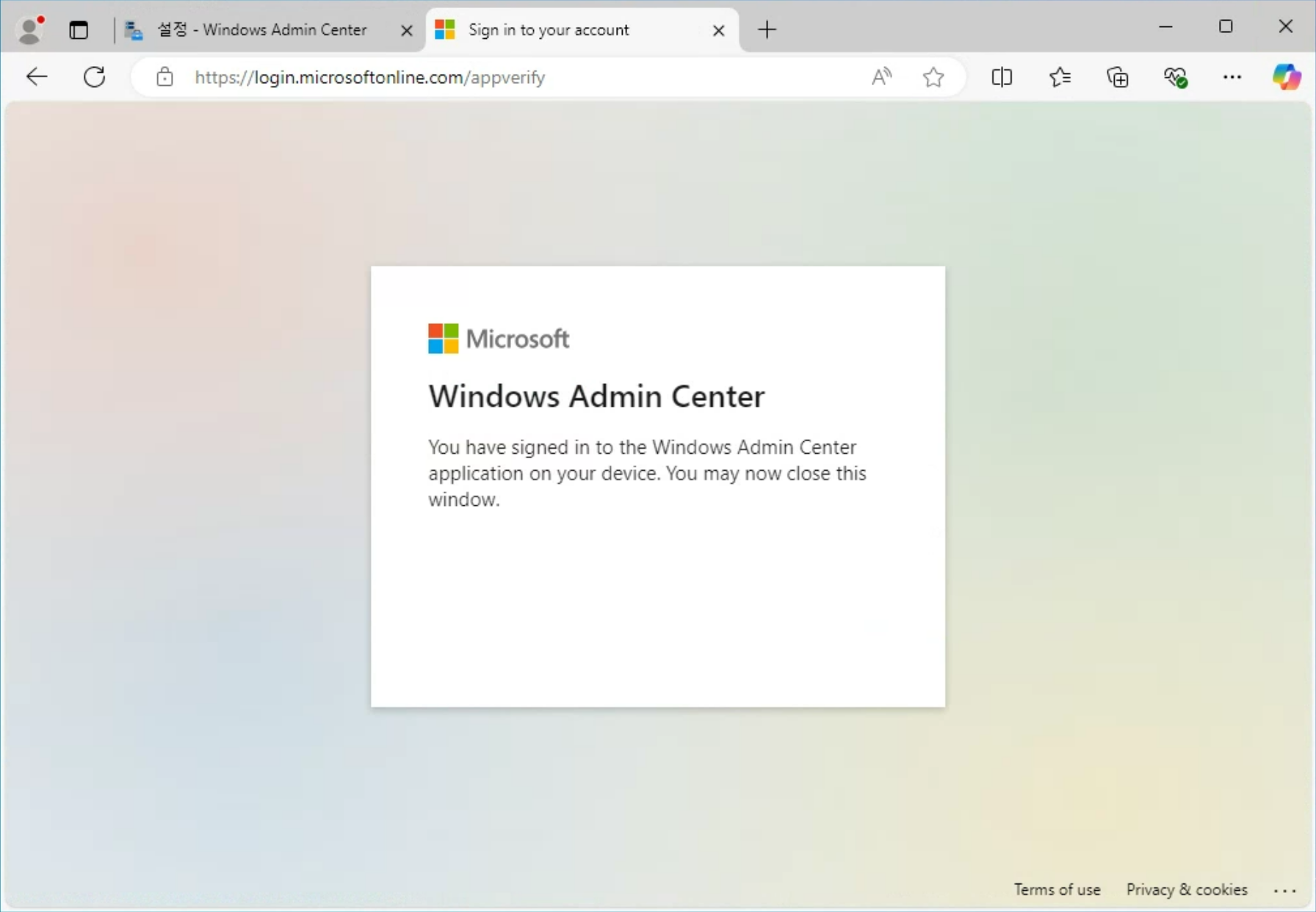The image size is (1316, 912).
Task: Open the Favorites list
Action: (x=1060, y=76)
